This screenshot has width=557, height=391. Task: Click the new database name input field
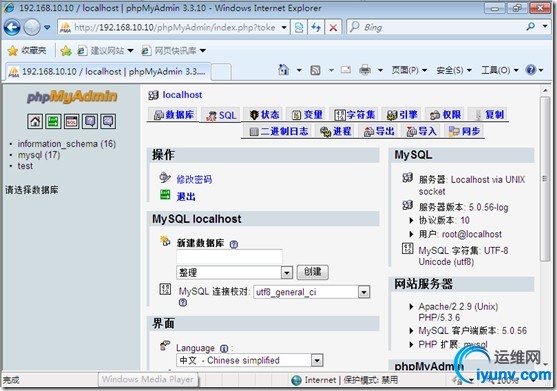229,256
